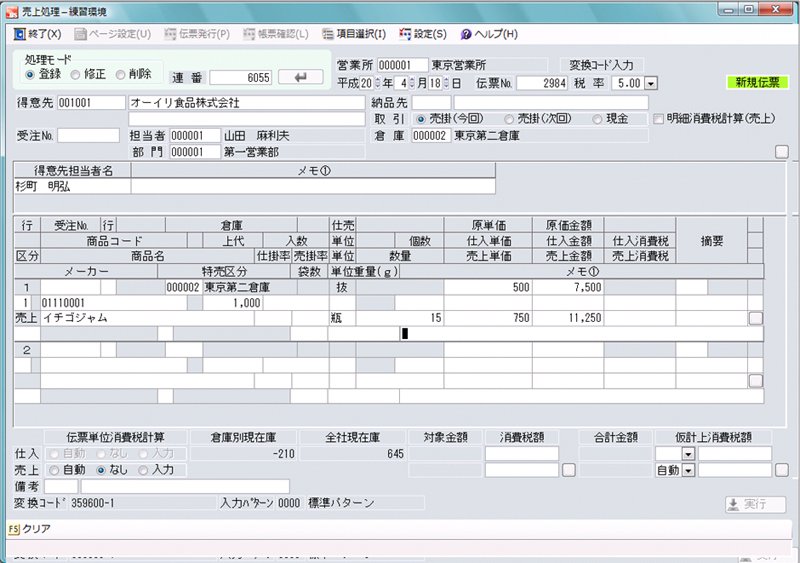Select 削除 processing mode radio button

tap(120, 75)
